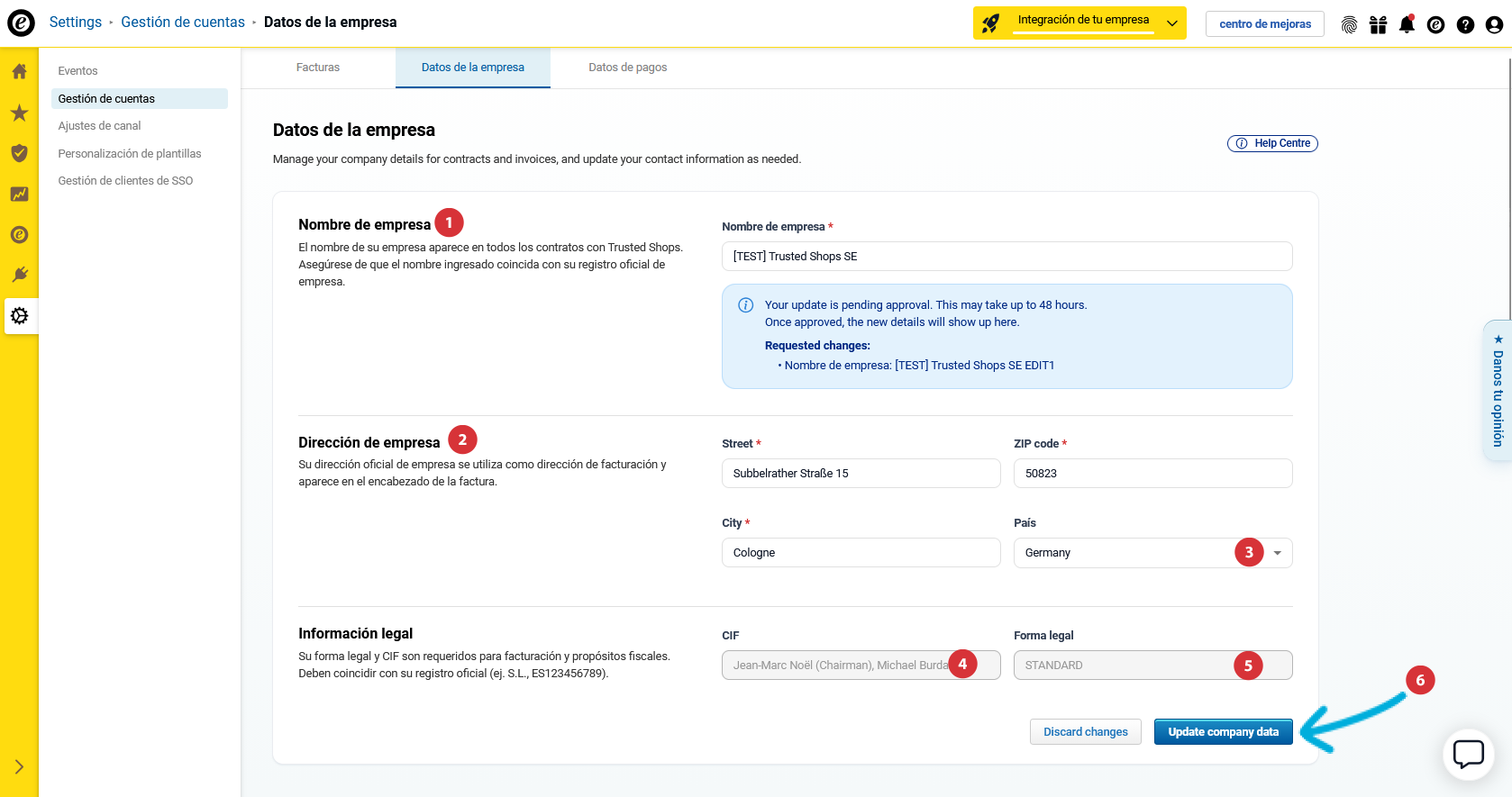This screenshot has height=797, width=1512.
Task: Open the analytics chart sidebar icon
Action: click(19, 194)
